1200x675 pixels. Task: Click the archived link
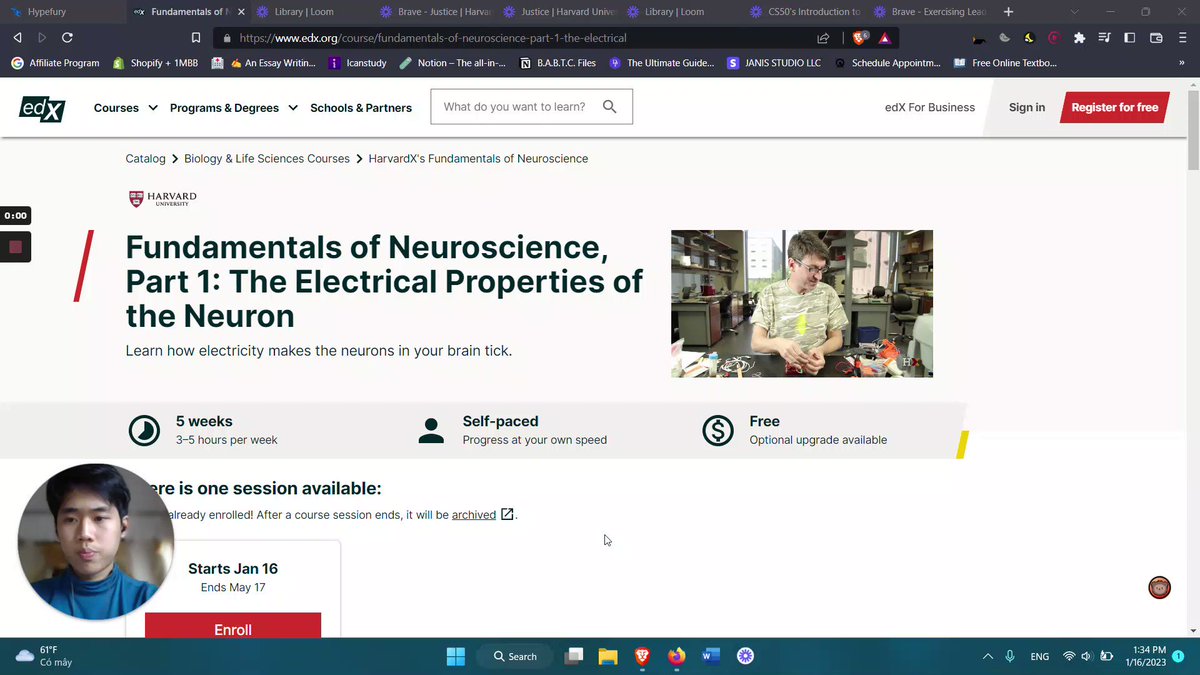pyautogui.click(x=474, y=515)
